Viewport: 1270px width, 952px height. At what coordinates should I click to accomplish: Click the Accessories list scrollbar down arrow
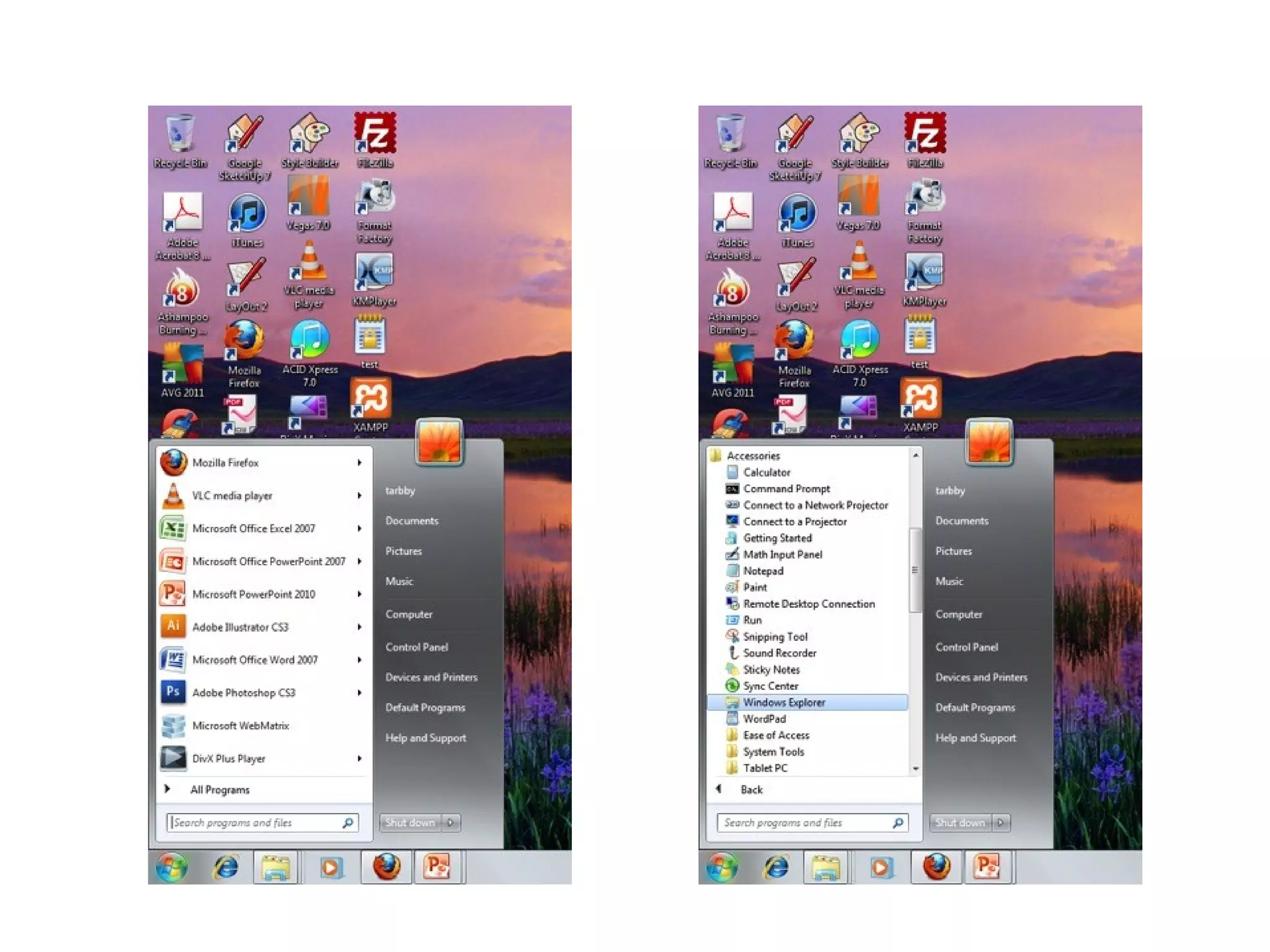point(916,769)
